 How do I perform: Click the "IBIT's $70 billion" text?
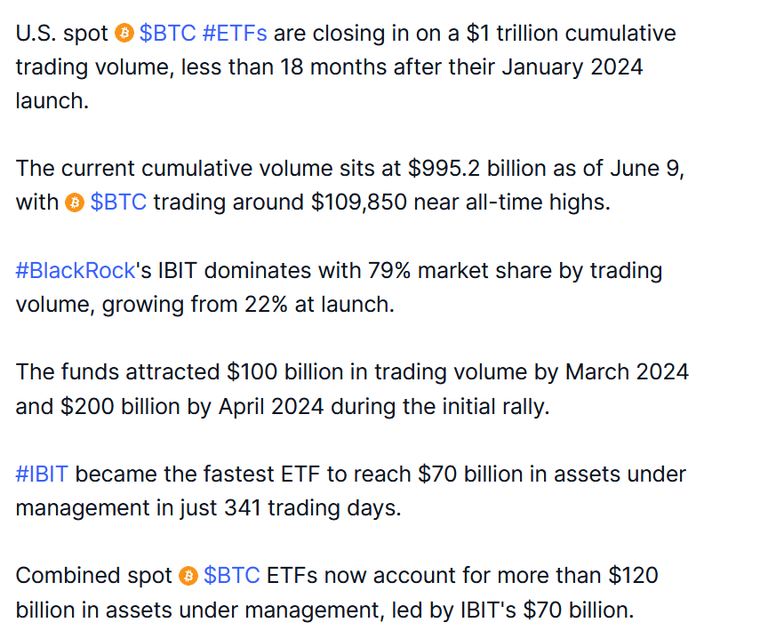547,610
